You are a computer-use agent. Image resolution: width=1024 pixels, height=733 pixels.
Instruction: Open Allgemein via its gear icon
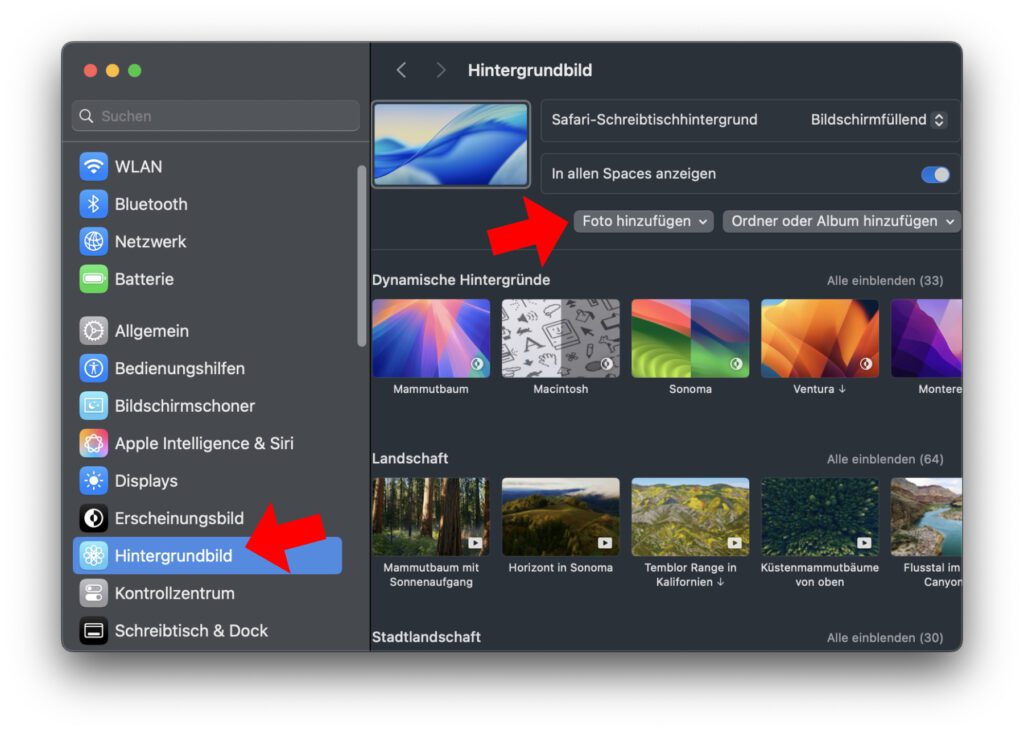[94, 331]
